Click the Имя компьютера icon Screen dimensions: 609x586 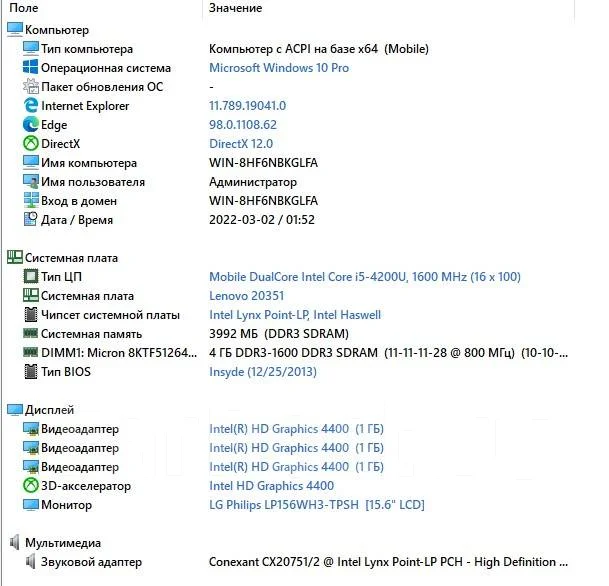(31, 163)
